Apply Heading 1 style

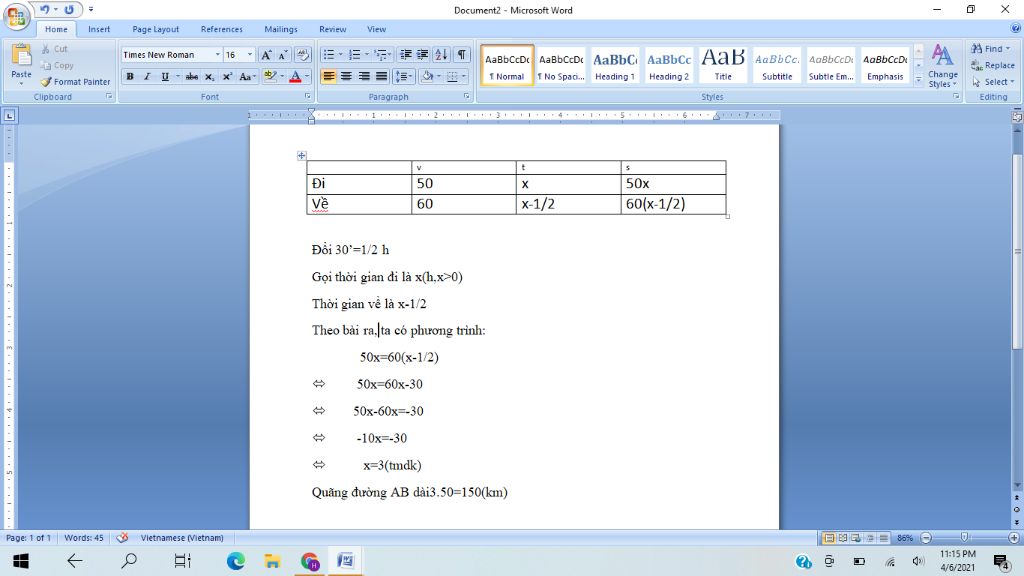coord(615,65)
